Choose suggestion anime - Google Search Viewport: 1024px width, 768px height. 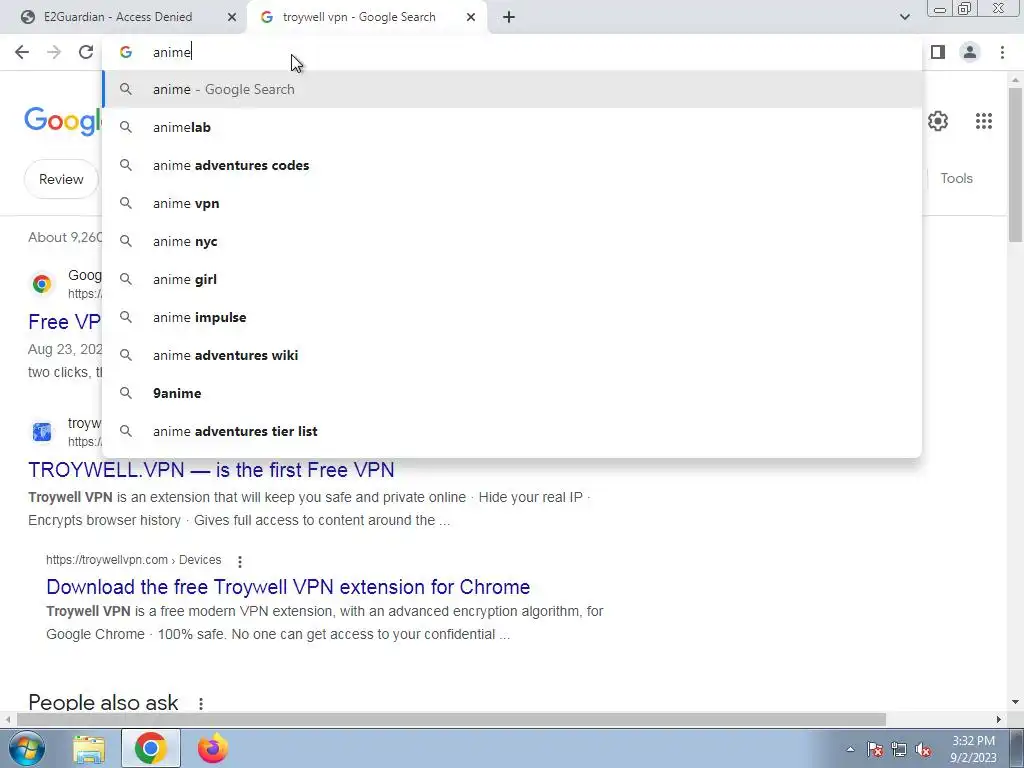click(x=513, y=89)
